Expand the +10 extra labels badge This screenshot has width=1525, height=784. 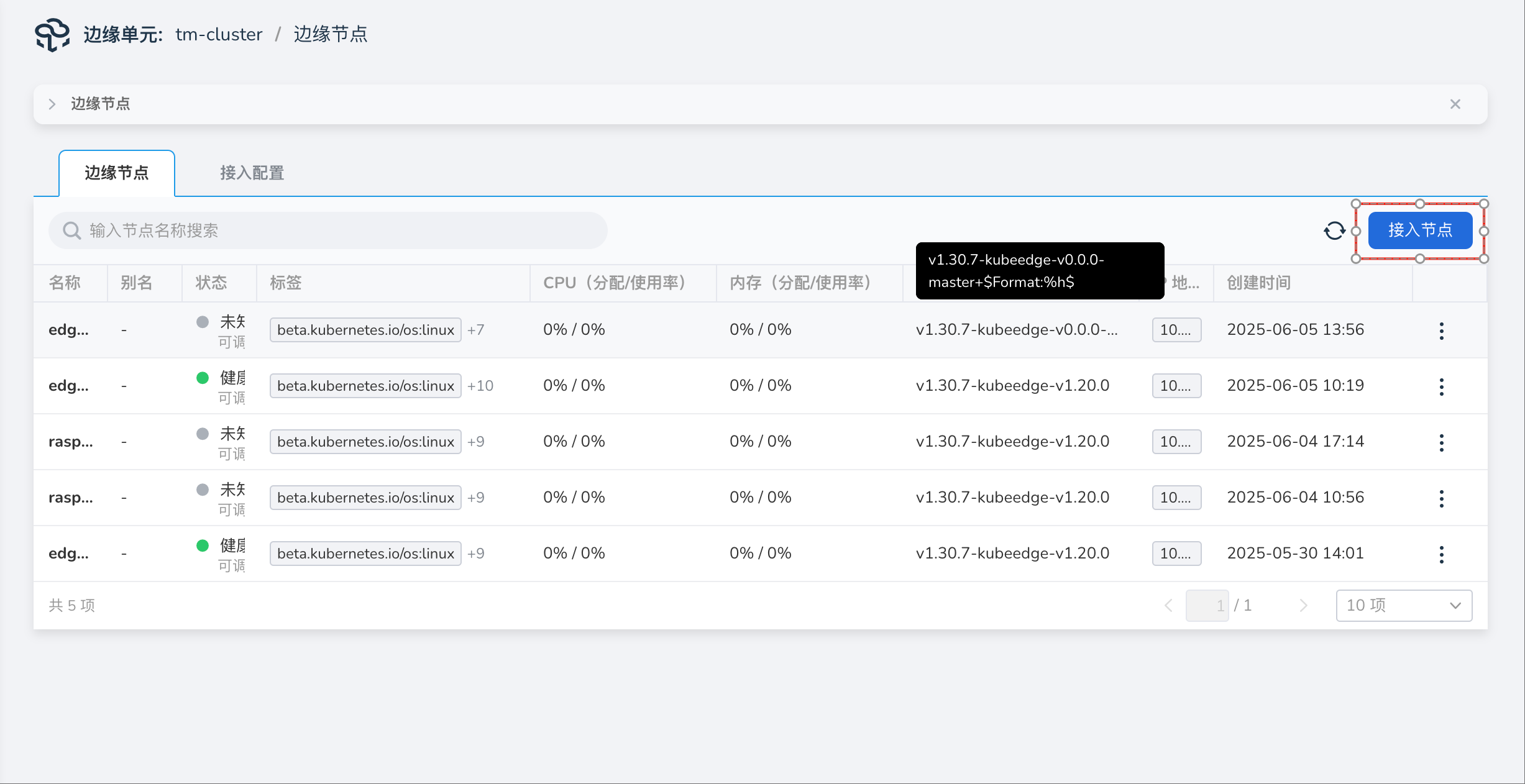480,386
